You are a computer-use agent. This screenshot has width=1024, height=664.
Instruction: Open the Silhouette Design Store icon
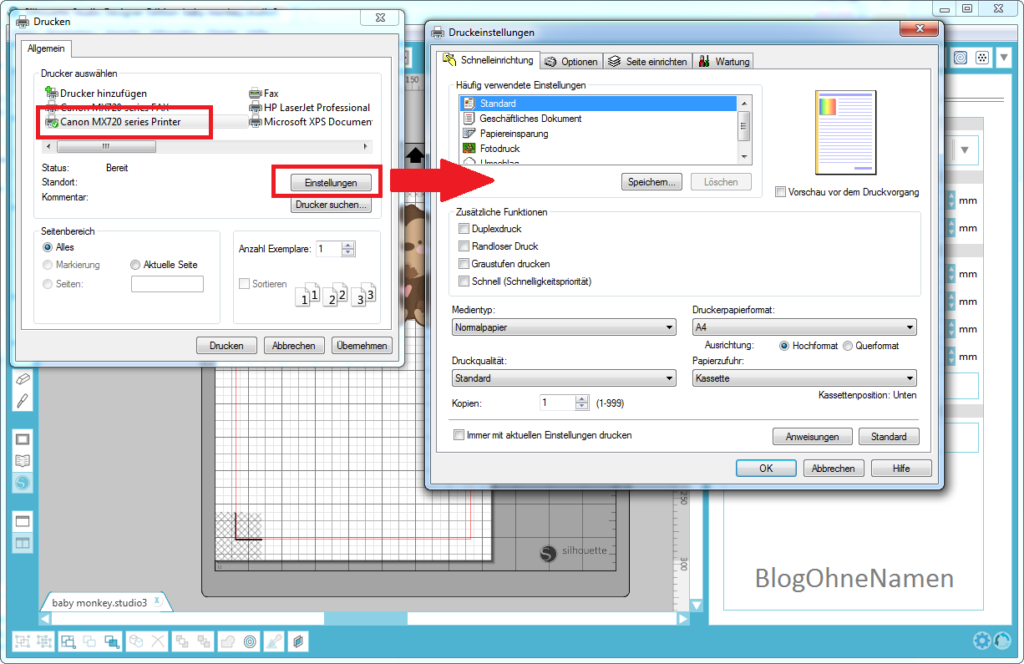click(22, 482)
